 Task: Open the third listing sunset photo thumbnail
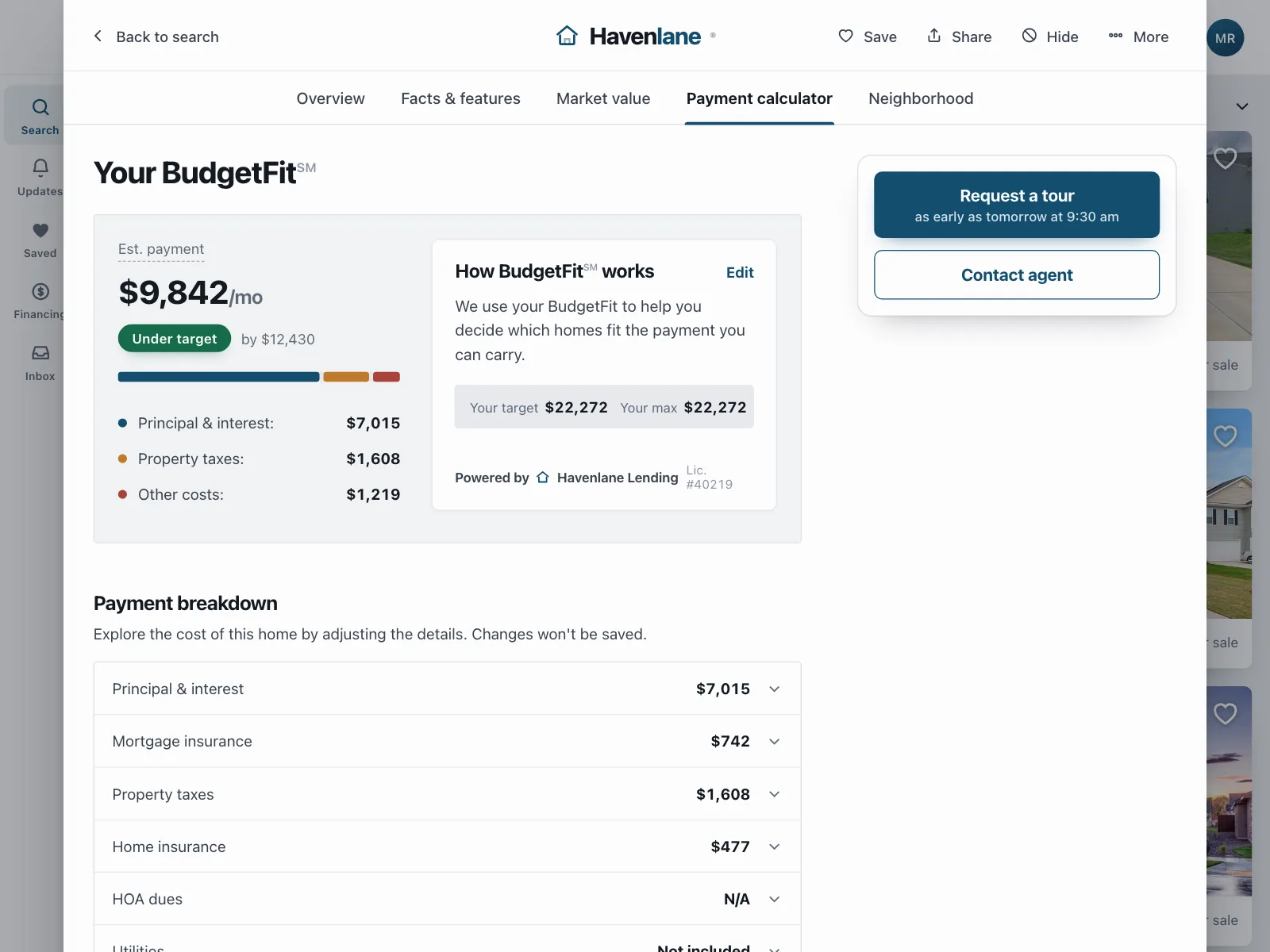coord(1229,792)
